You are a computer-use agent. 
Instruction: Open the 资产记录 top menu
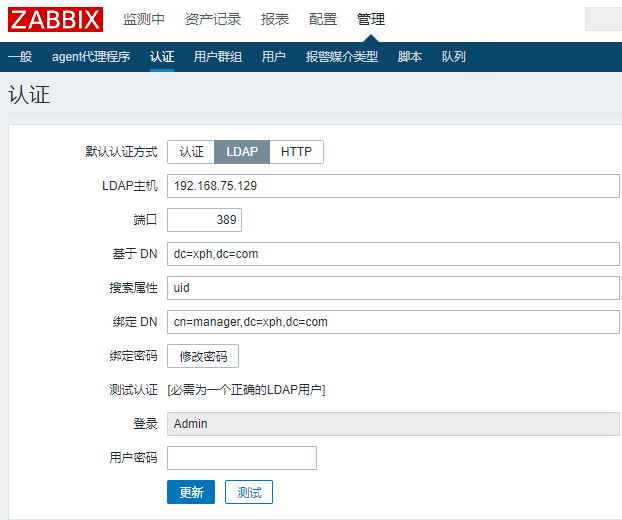pos(213,19)
